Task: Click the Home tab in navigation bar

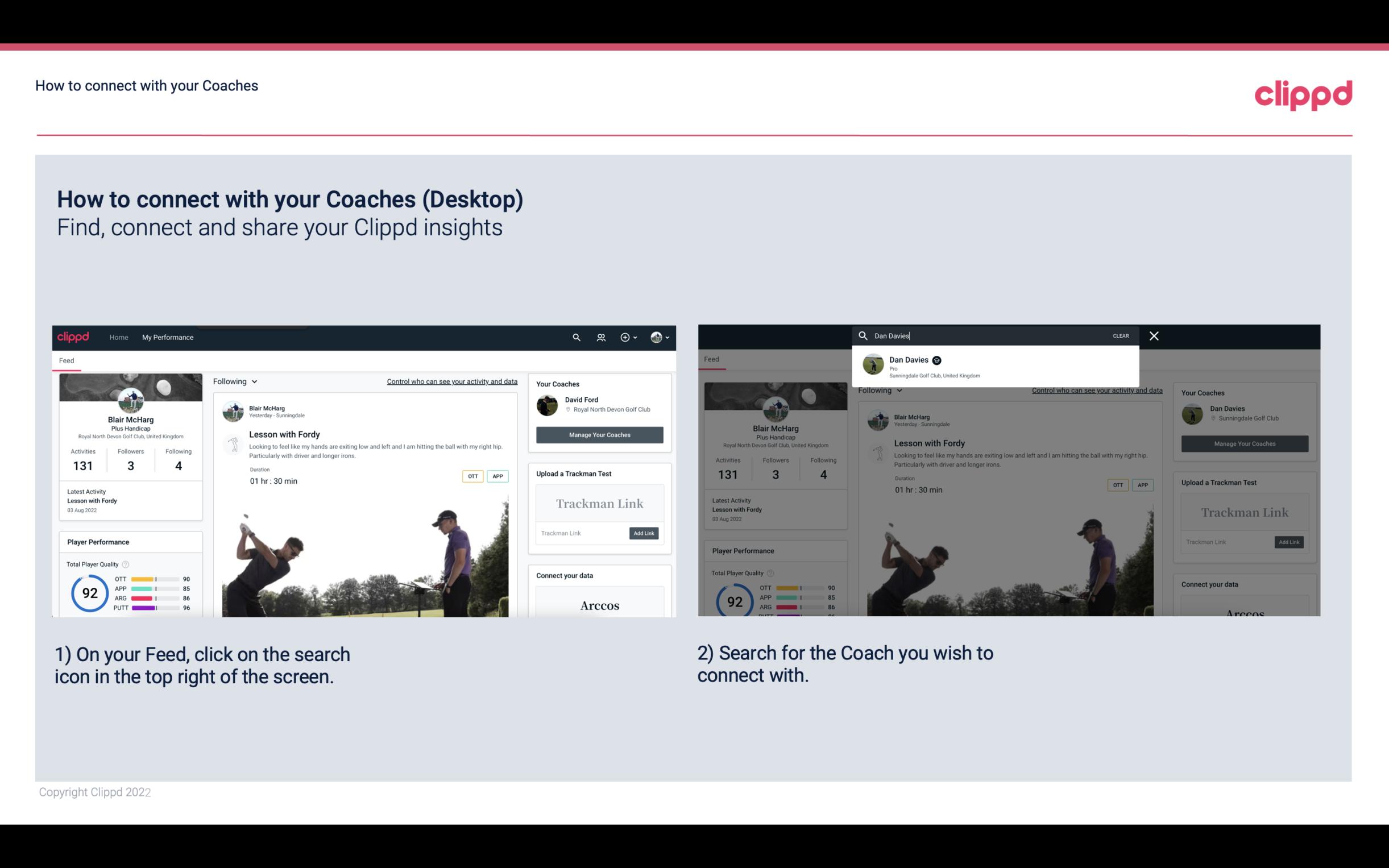Action: 120,337
